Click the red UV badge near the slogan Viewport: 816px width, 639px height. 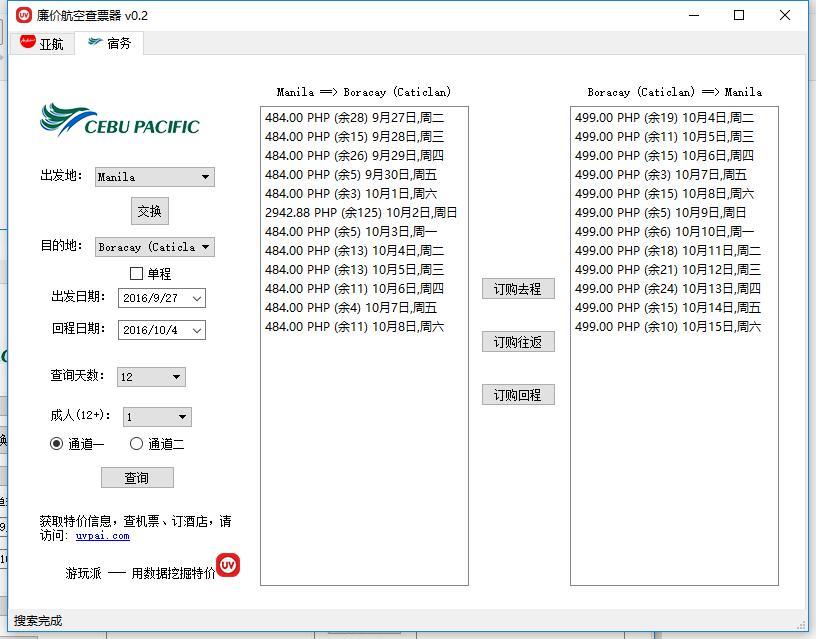(228, 565)
